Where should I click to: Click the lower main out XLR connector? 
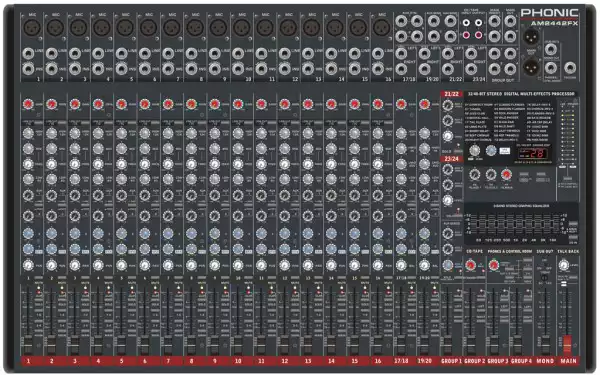pos(531,67)
